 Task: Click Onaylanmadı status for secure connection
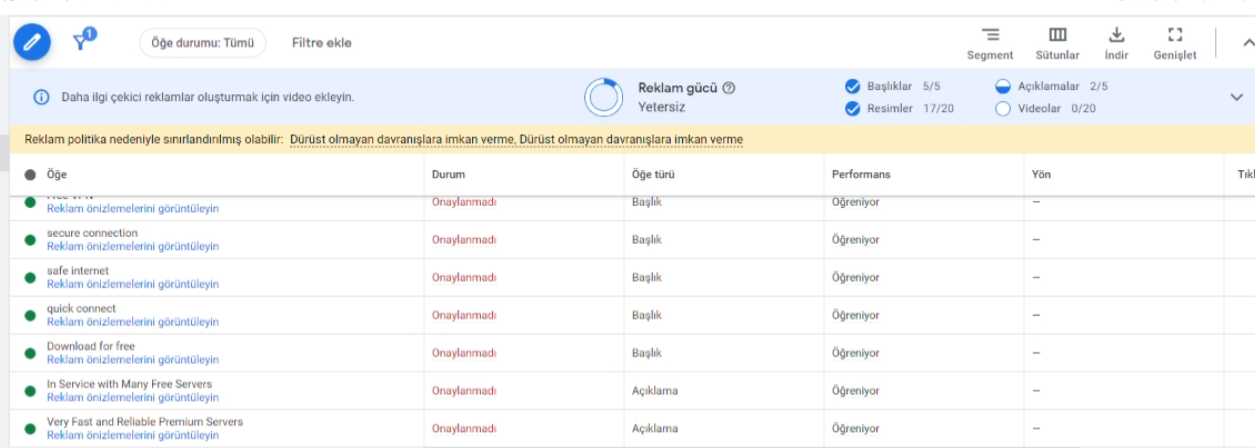[464, 240]
